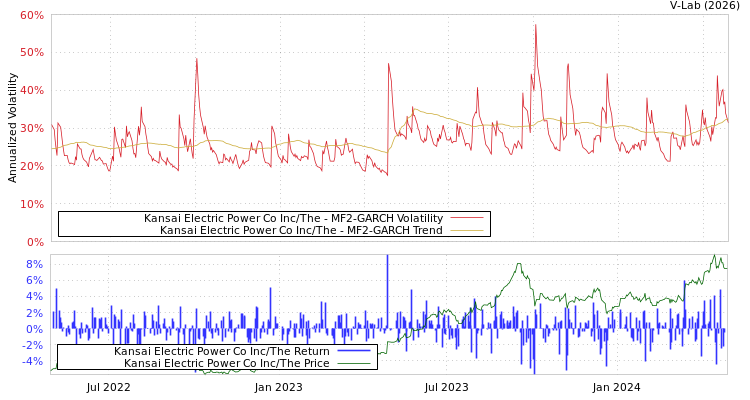The image size is (750, 400).
Task: Click the -4% label on return axis
Action: (x=31, y=361)
